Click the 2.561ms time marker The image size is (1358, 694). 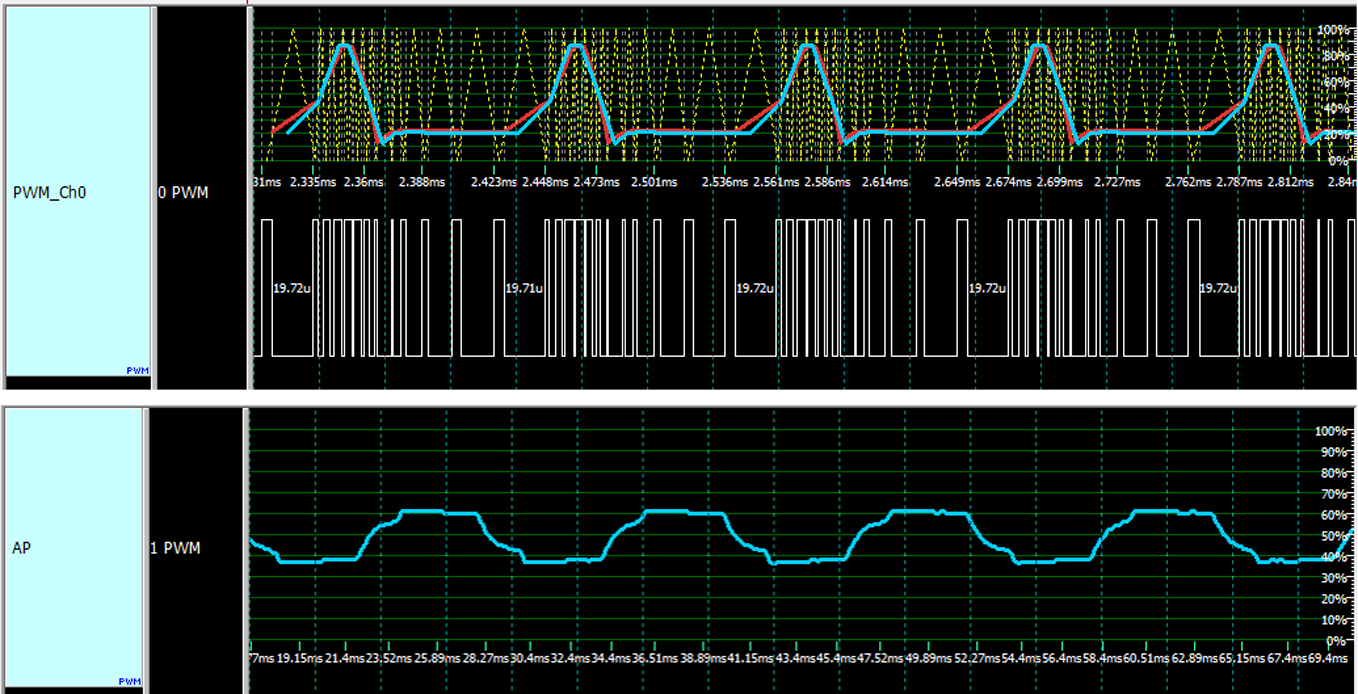[776, 182]
